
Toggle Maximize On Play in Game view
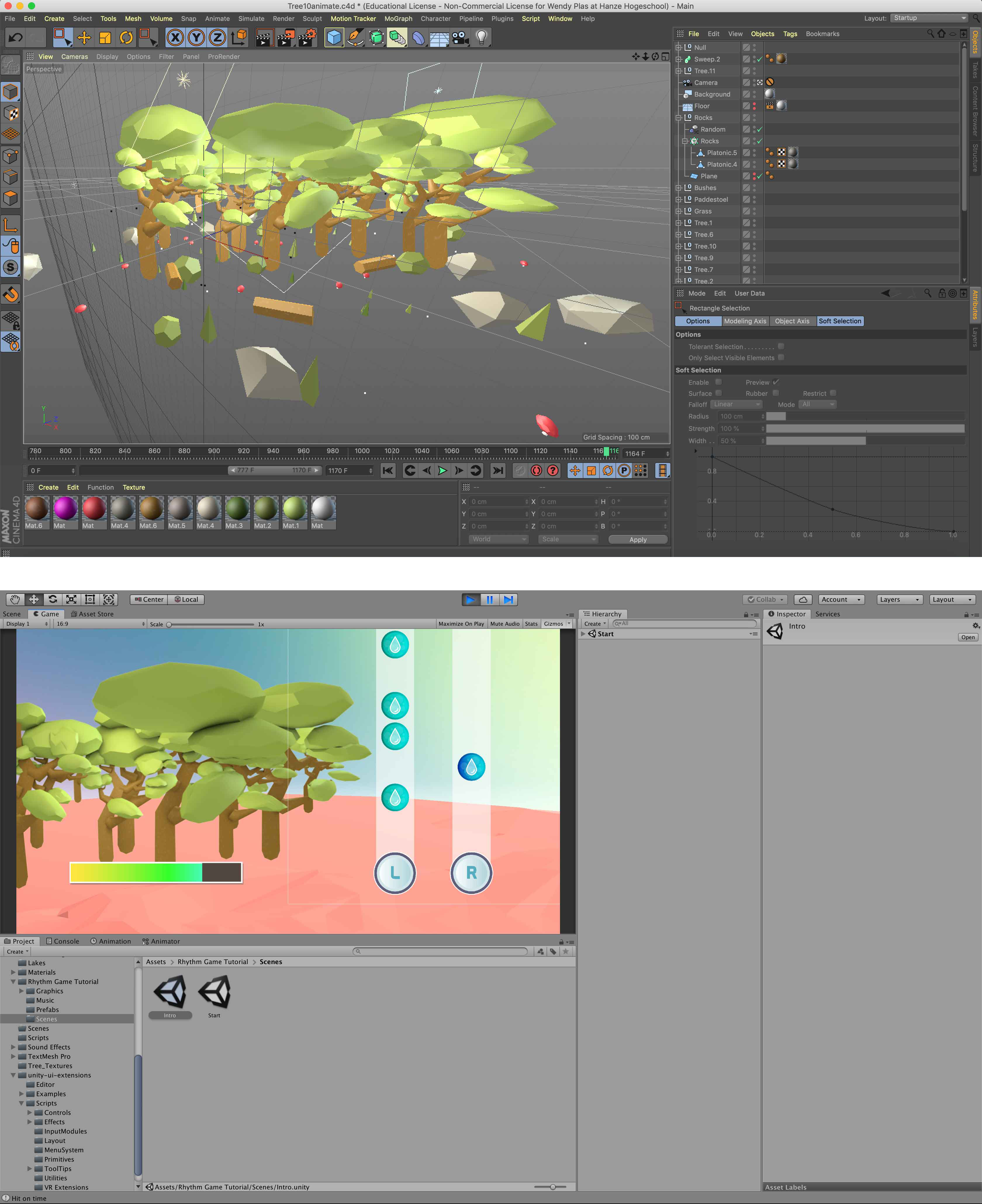461,624
